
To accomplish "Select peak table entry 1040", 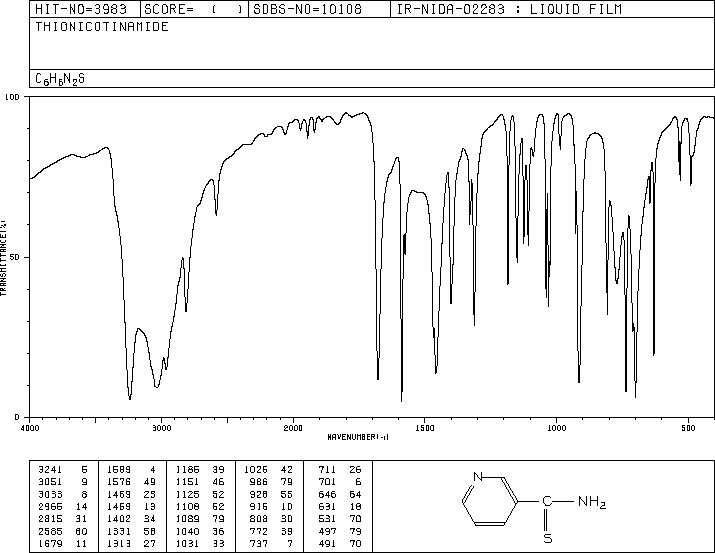I will point(187,532).
